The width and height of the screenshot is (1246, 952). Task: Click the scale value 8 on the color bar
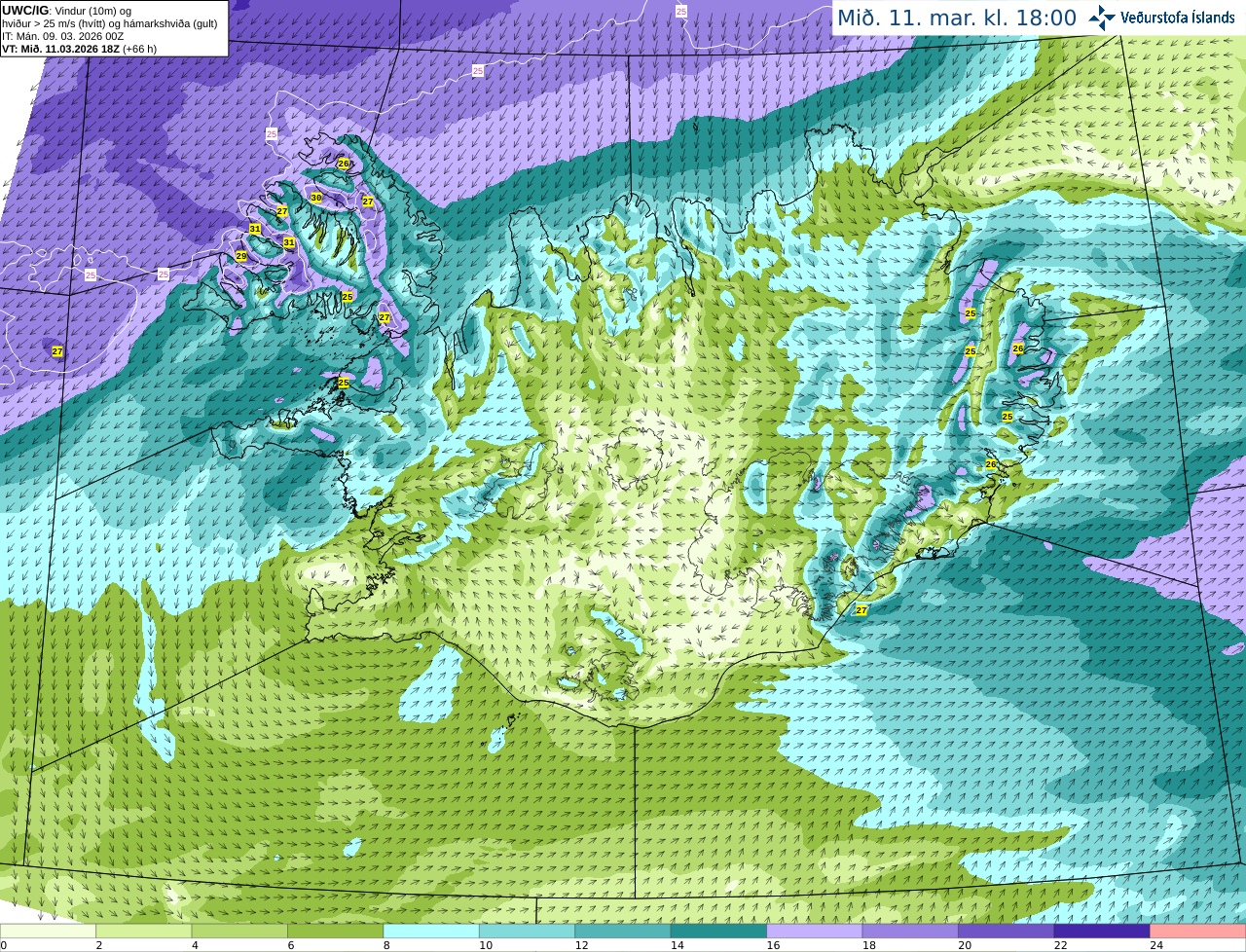coord(386,945)
